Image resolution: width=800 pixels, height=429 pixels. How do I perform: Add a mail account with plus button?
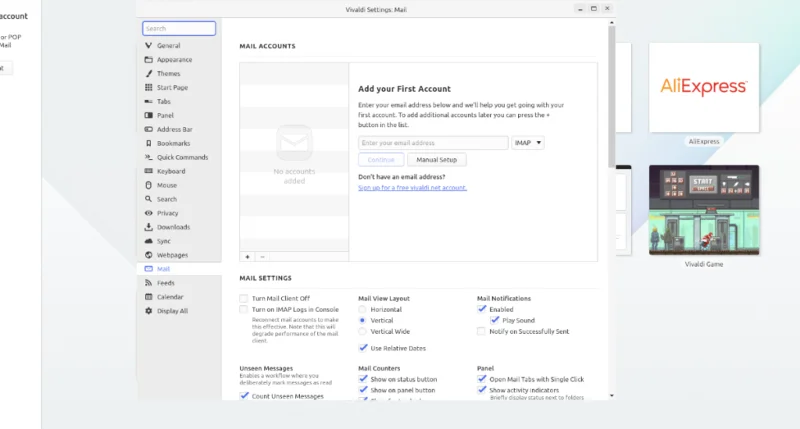[247, 257]
